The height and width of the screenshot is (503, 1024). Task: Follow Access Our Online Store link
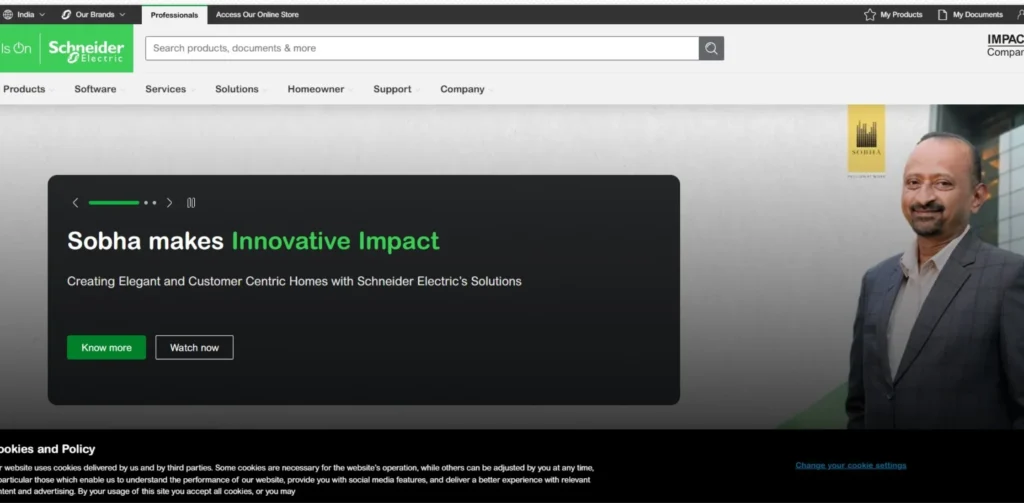click(257, 15)
